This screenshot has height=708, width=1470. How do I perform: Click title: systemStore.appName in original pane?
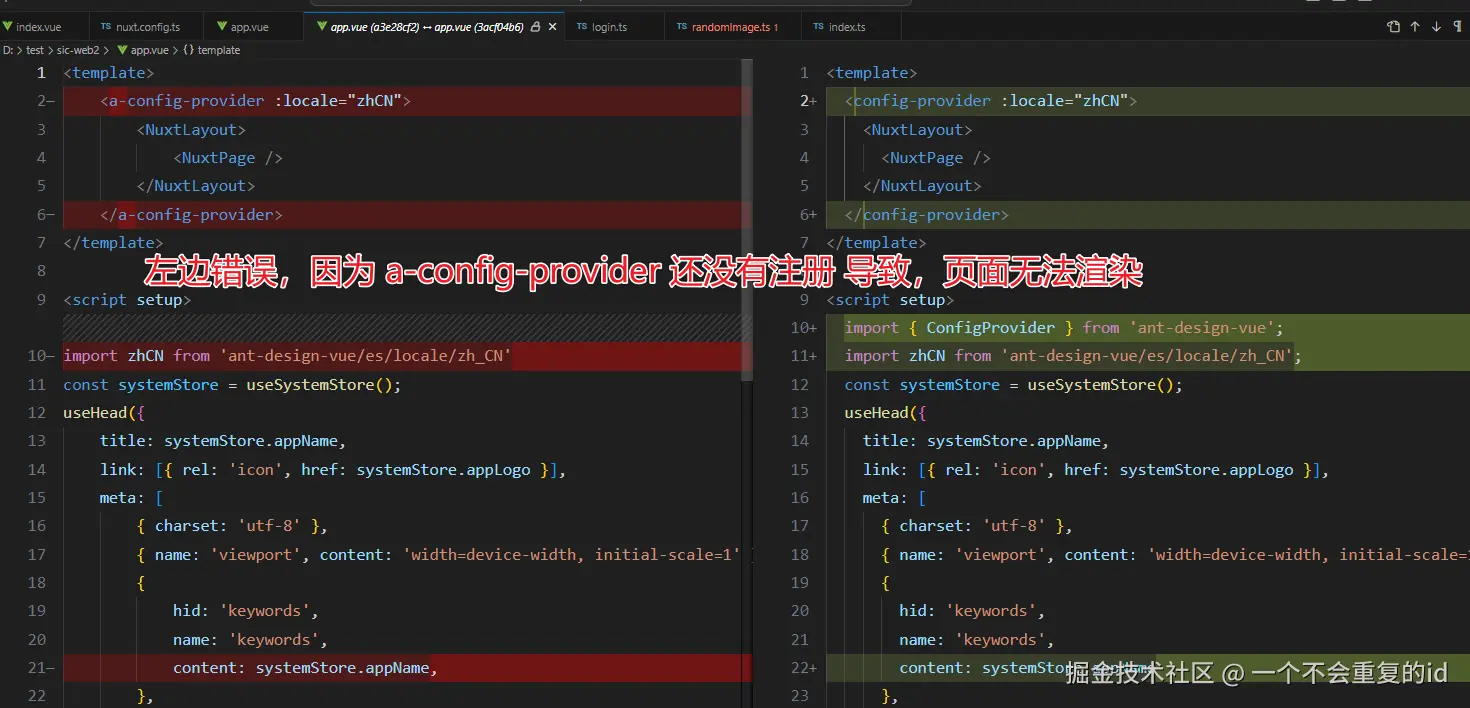[223, 440]
